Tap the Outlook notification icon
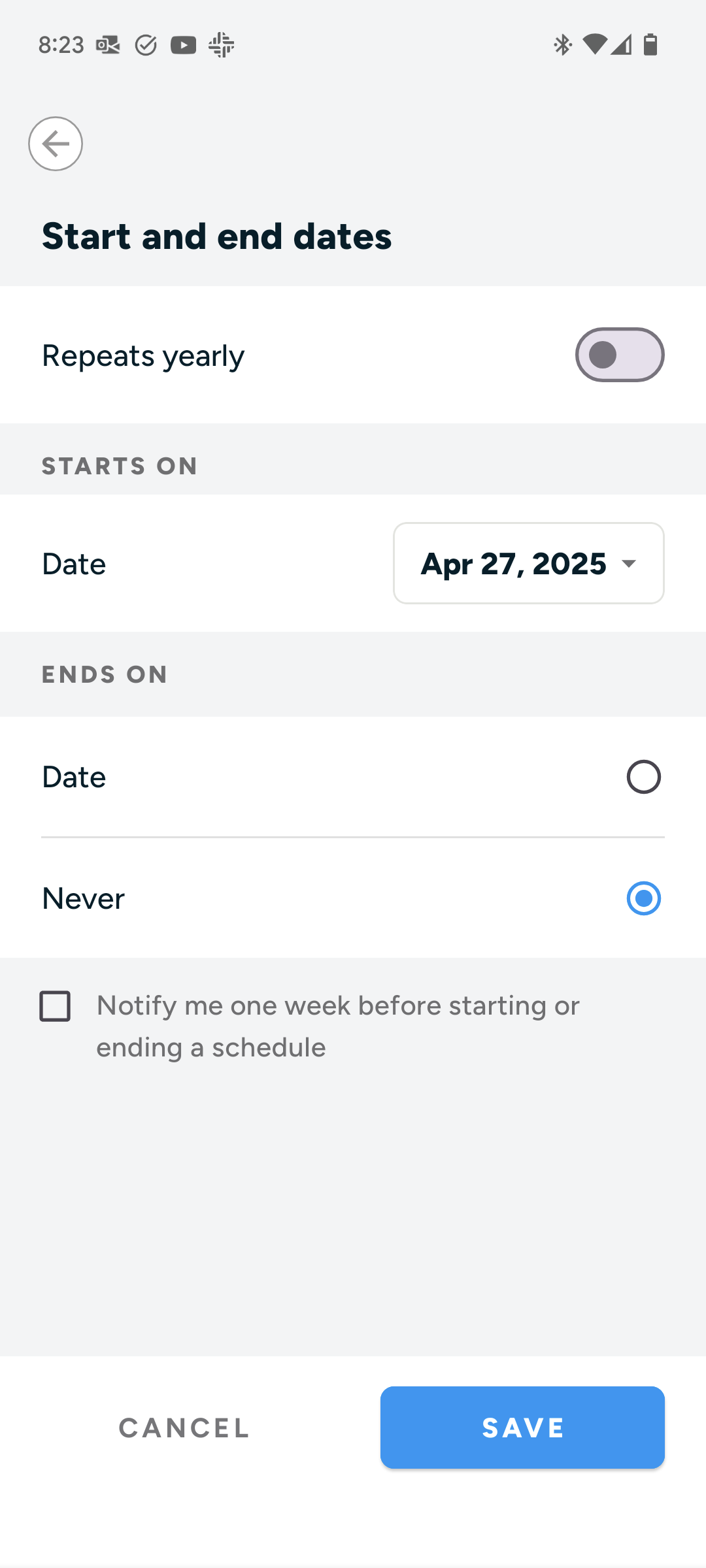706x1568 pixels. [x=108, y=45]
